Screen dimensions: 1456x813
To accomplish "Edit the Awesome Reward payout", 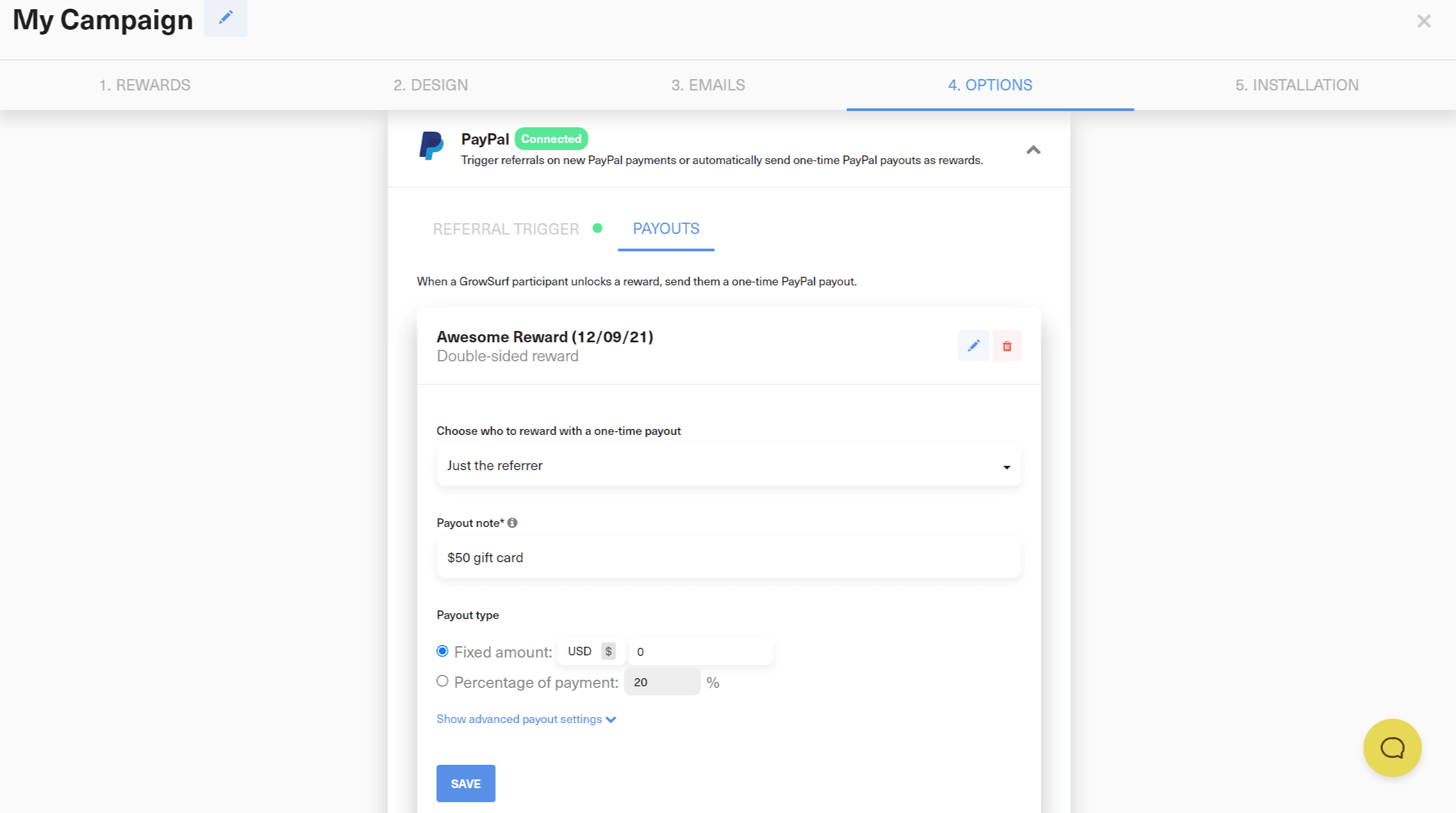I will click(973, 346).
